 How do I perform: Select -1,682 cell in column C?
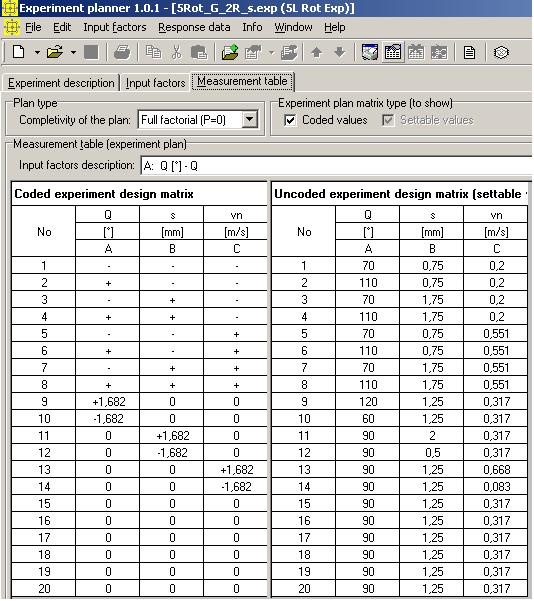(x=236, y=487)
